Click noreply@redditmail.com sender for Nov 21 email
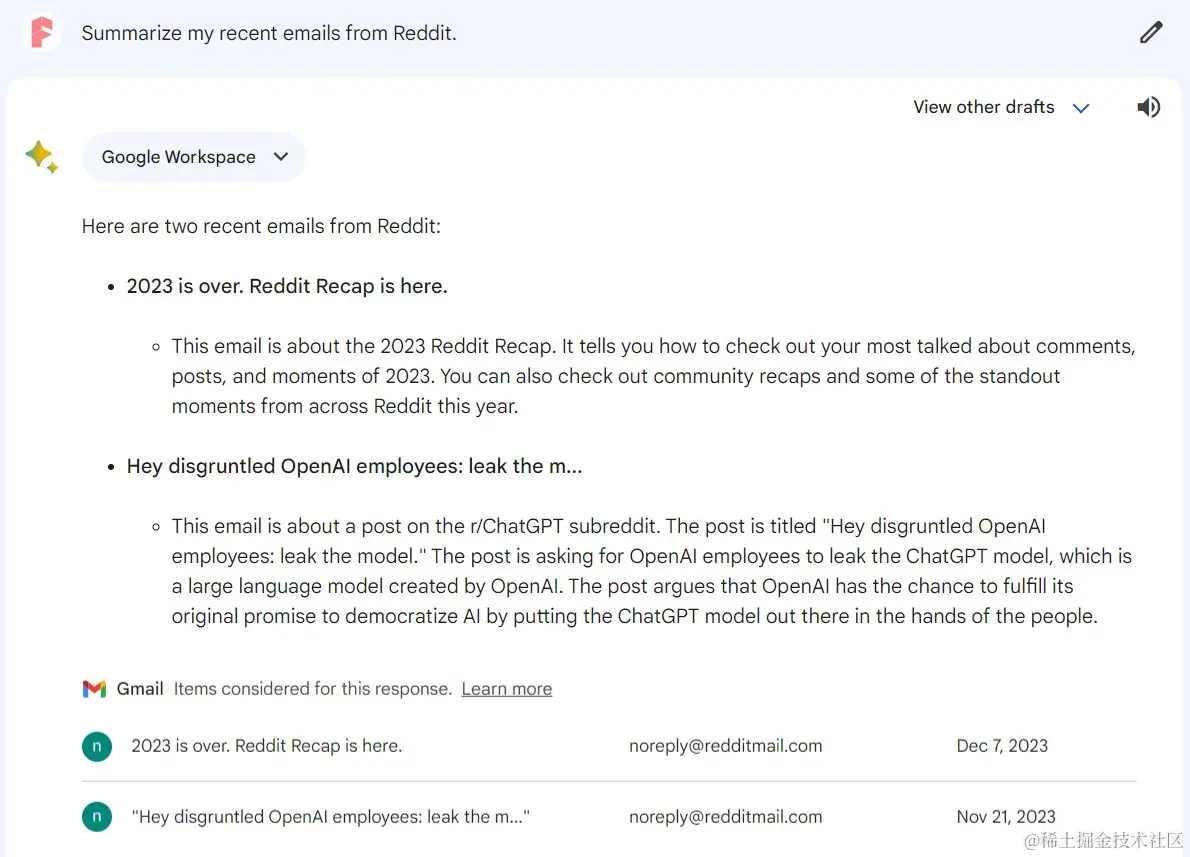 coord(726,817)
